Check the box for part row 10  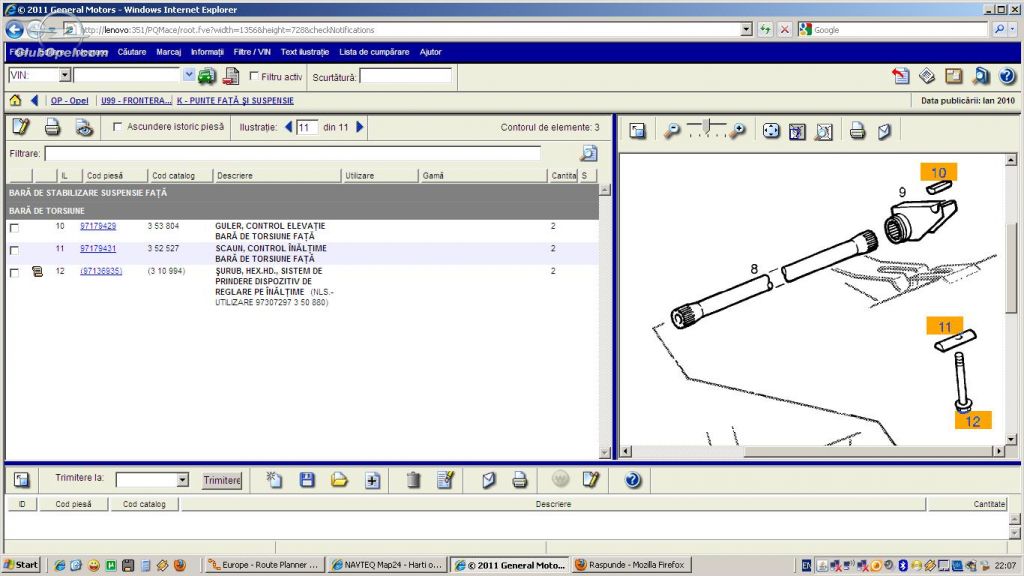click(x=14, y=228)
